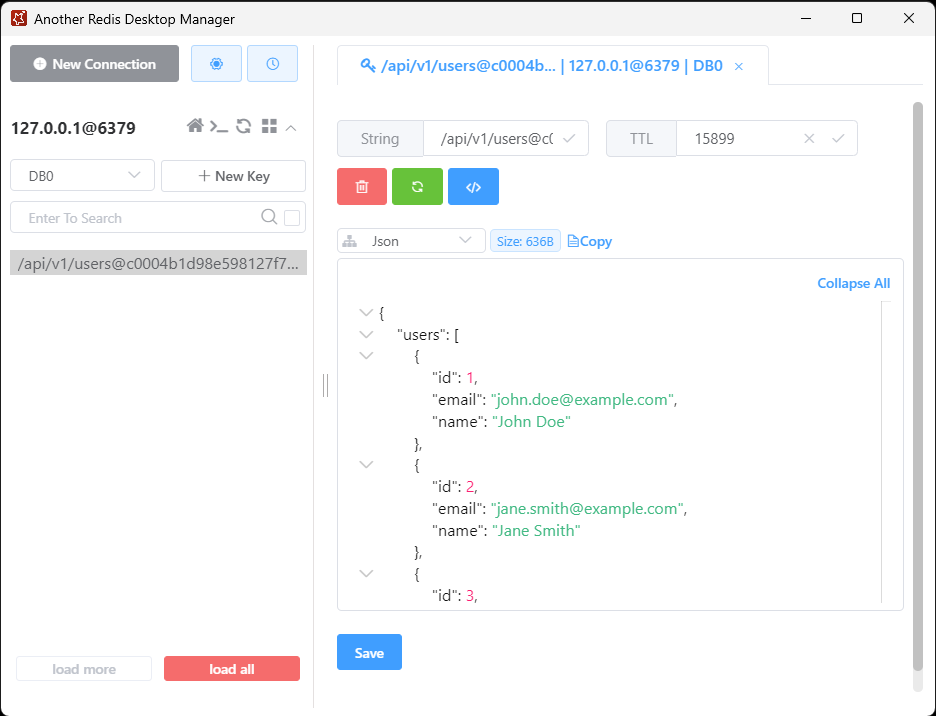Open the Json format dropdown
This screenshot has width=936, height=716.
411,241
